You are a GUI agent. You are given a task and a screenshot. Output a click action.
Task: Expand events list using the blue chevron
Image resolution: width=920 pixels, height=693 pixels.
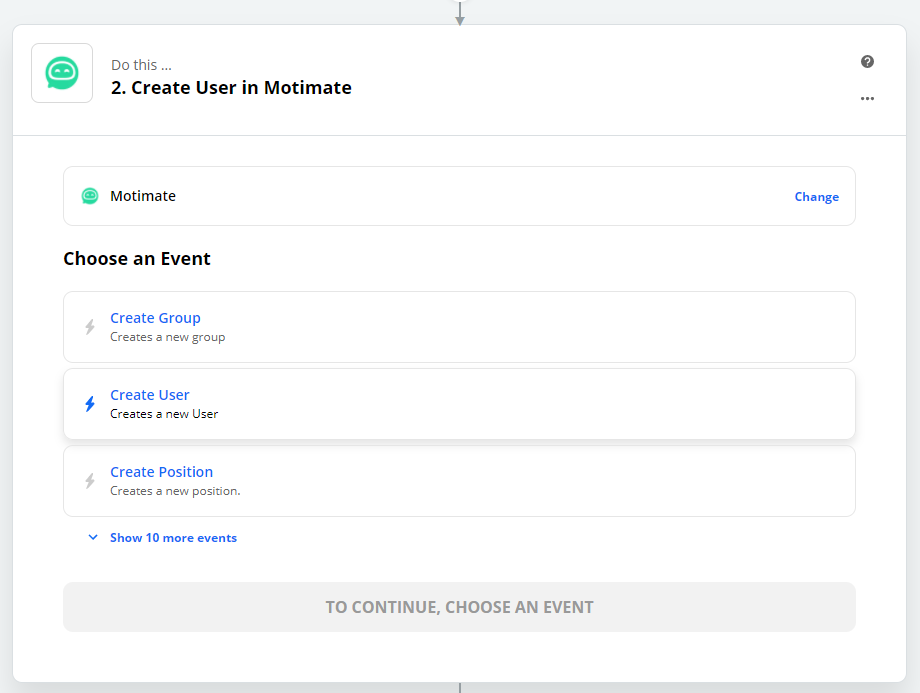pyautogui.click(x=93, y=538)
